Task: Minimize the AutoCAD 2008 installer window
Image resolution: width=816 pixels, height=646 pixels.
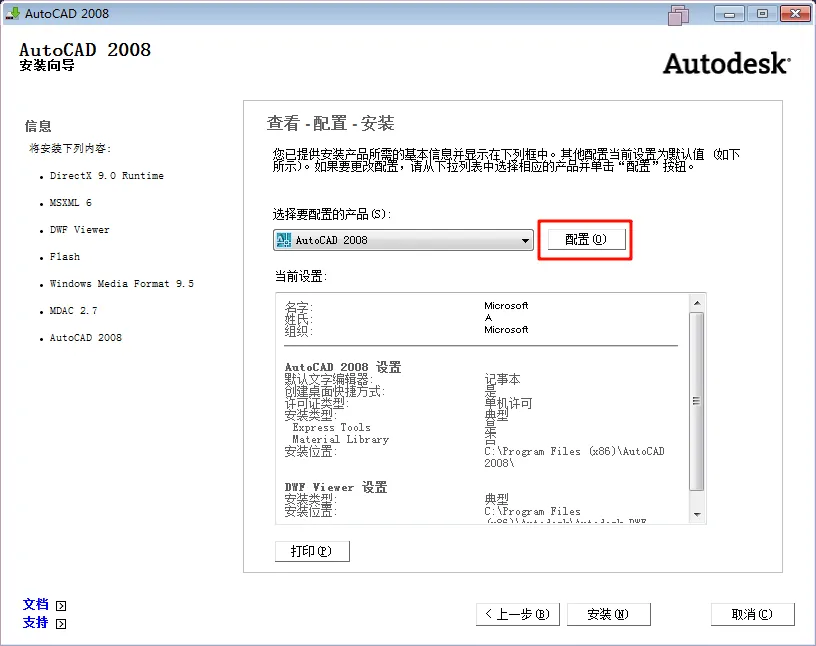Action: click(730, 14)
